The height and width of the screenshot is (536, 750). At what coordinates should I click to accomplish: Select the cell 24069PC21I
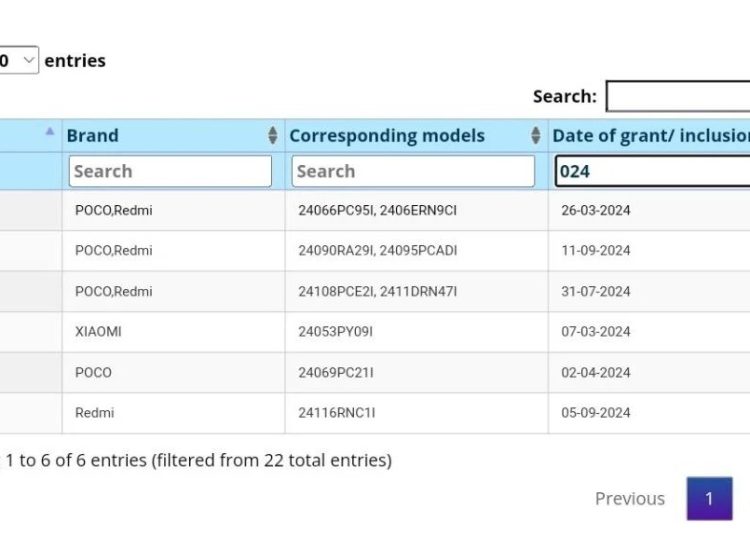point(417,372)
